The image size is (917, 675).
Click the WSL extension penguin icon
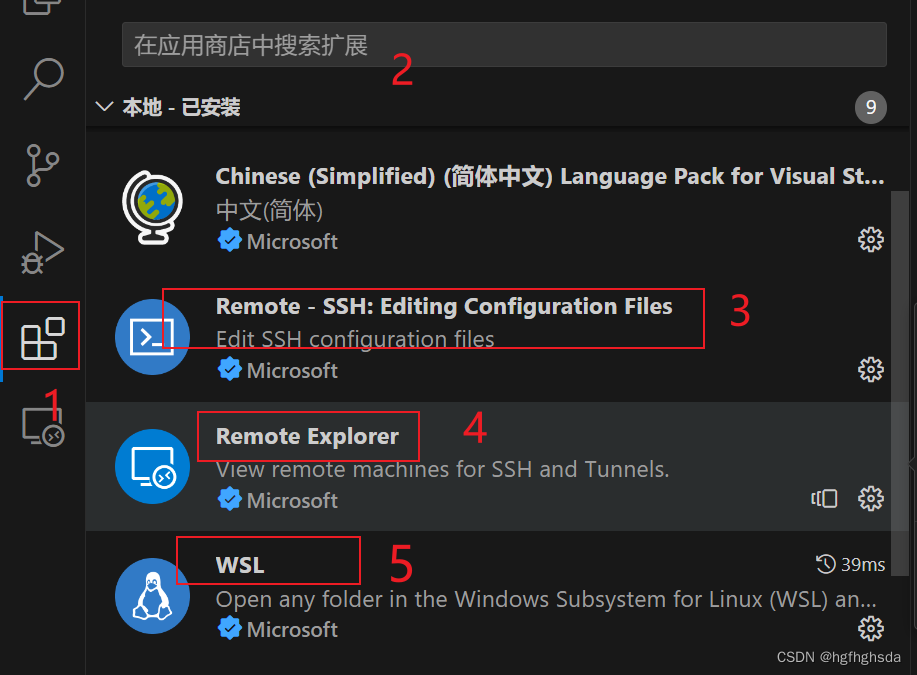(x=151, y=595)
